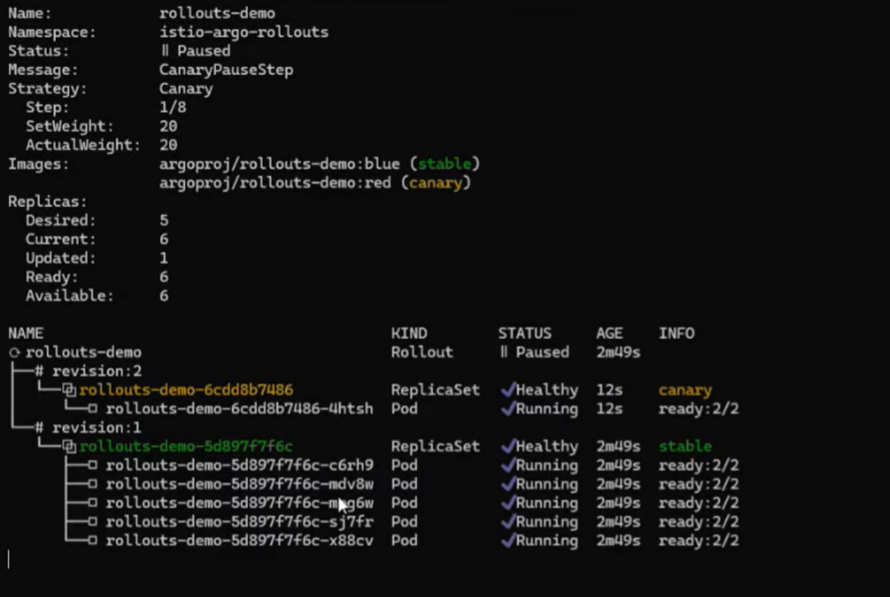Click the terminal cursor at the prompt line
This screenshot has height=597, width=890.
[9, 559]
